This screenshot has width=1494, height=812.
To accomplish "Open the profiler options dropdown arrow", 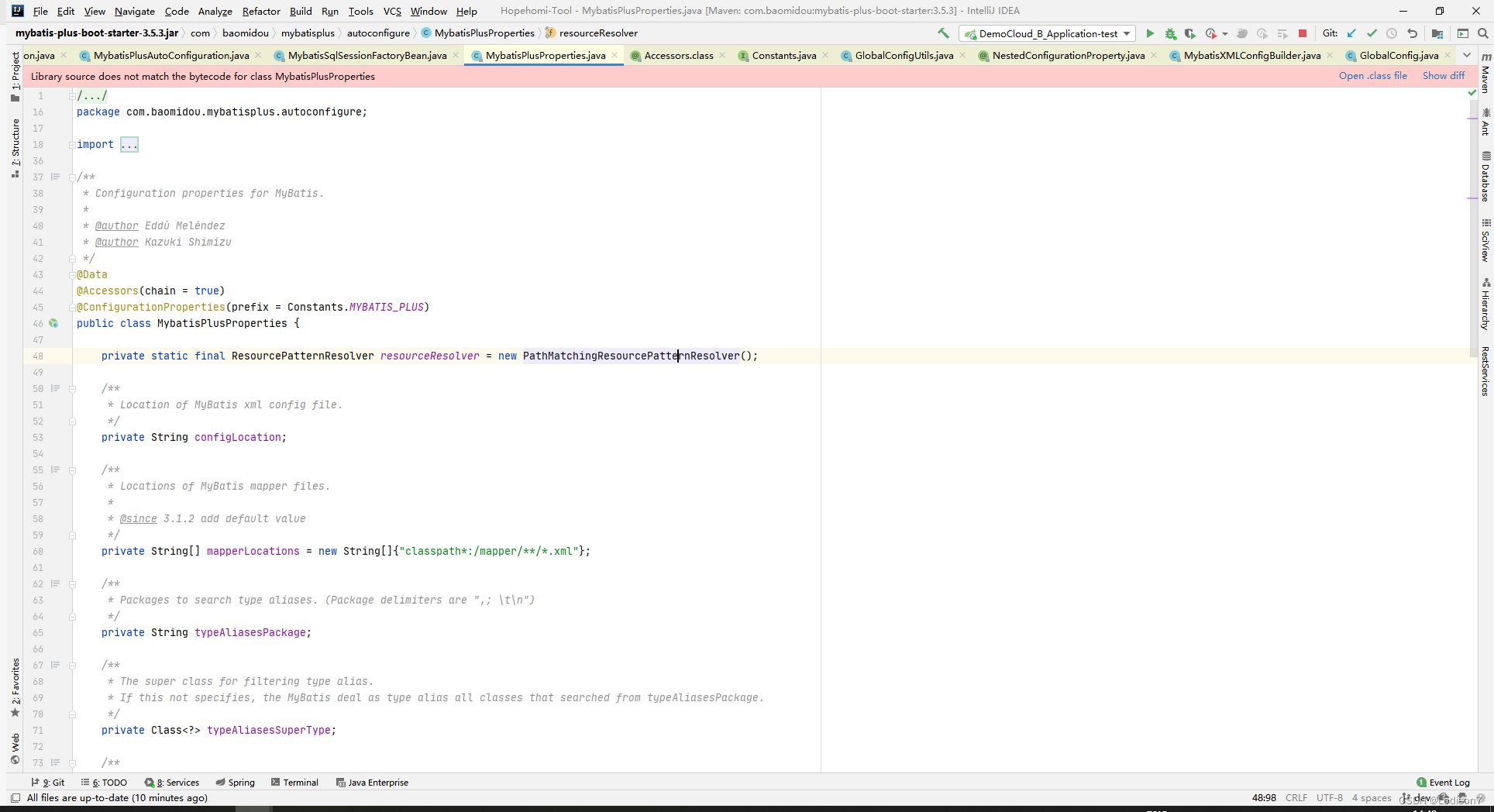I will (1224, 34).
